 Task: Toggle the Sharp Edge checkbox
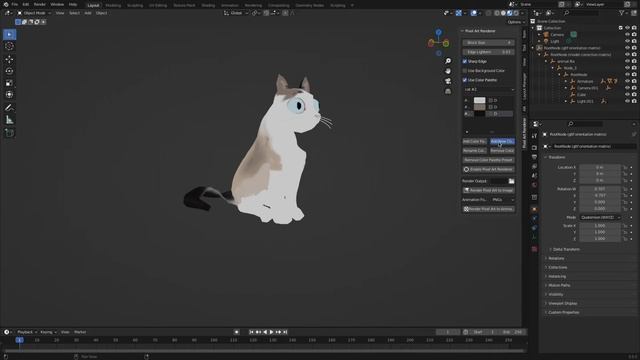click(465, 61)
